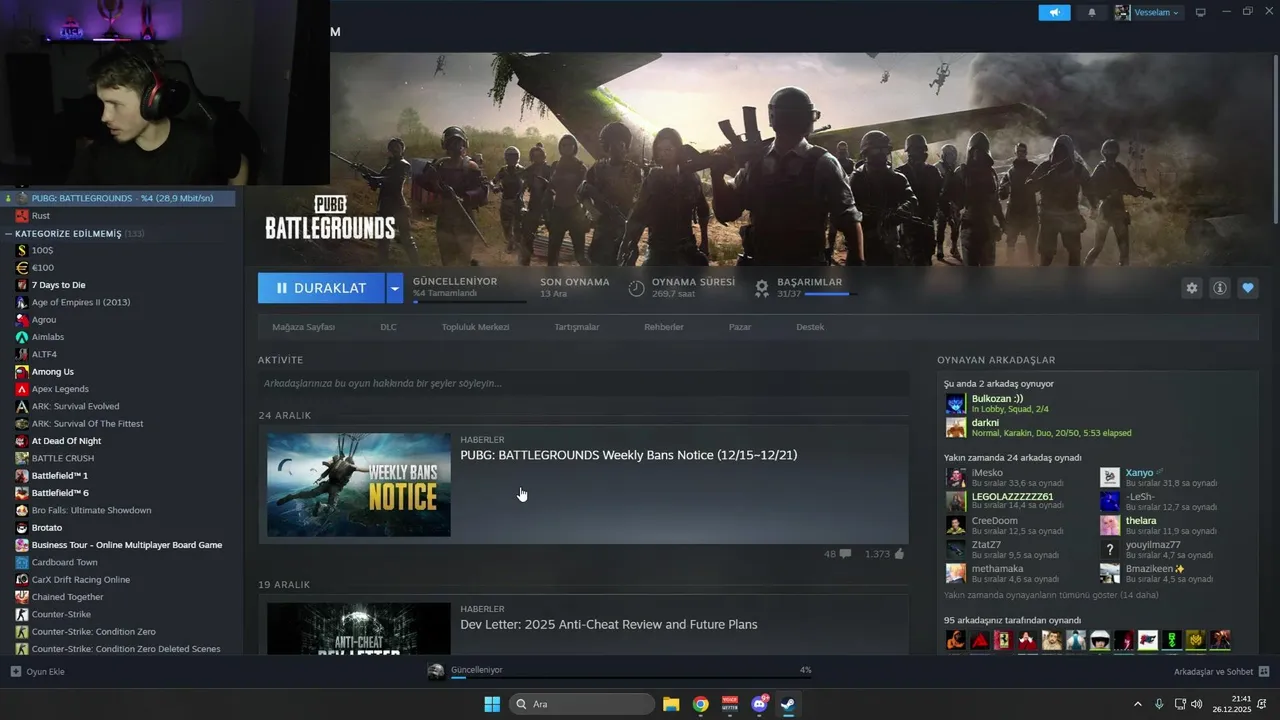Open Arkadaşlar ve Sohbet friends icon

[1264, 672]
